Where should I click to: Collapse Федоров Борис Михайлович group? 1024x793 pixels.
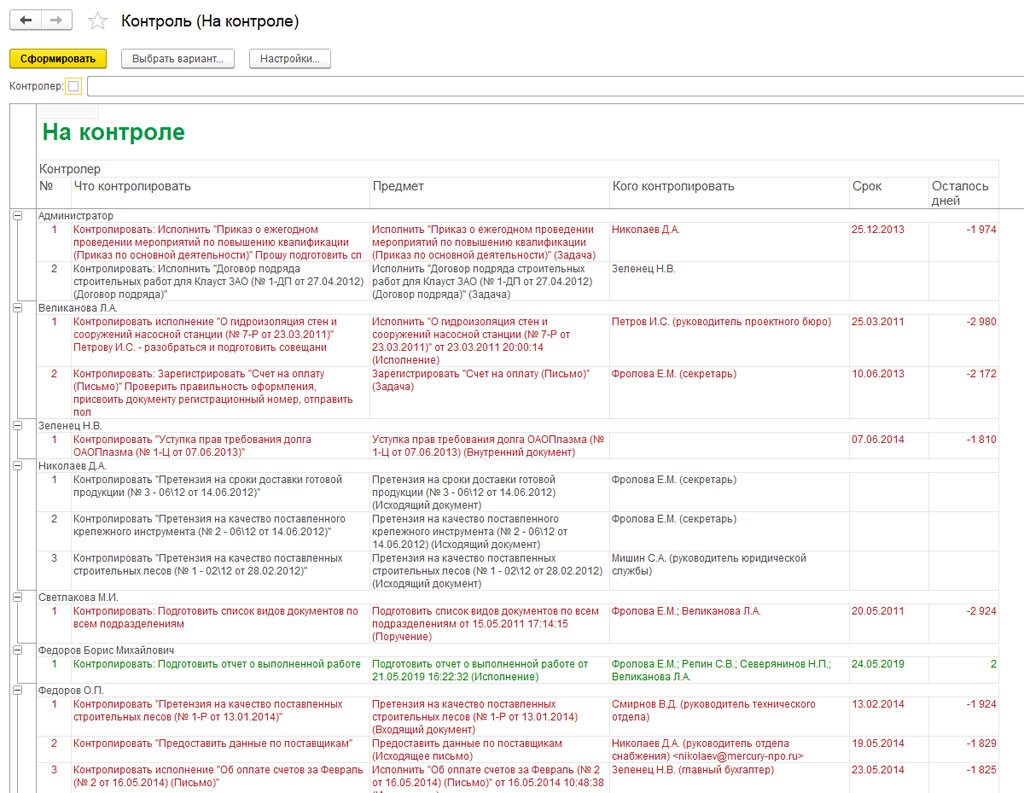coord(17,650)
